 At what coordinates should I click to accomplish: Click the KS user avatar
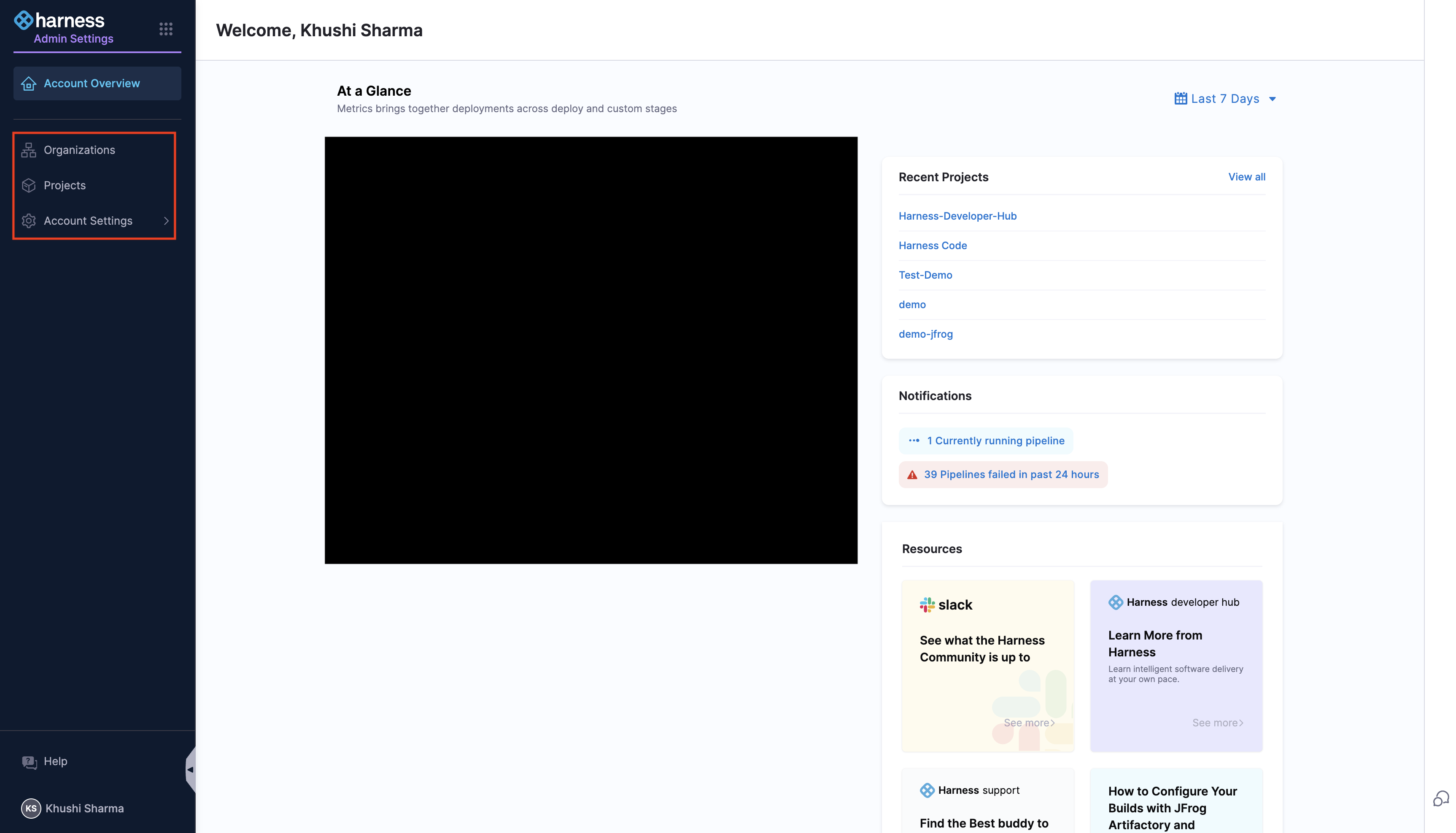pyautogui.click(x=31, y=809)
